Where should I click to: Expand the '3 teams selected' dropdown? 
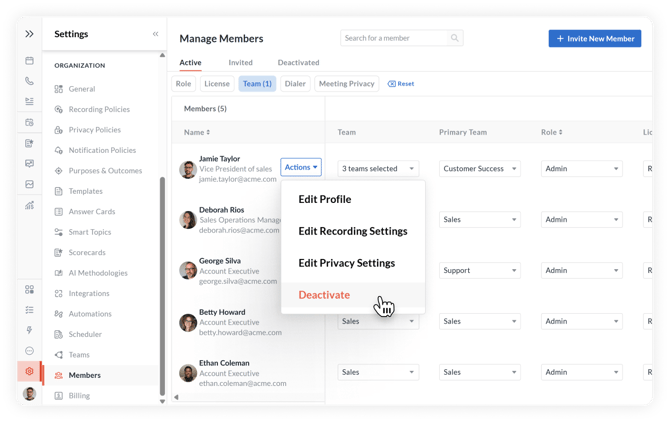pyautogui.click(x=378, y=169)
